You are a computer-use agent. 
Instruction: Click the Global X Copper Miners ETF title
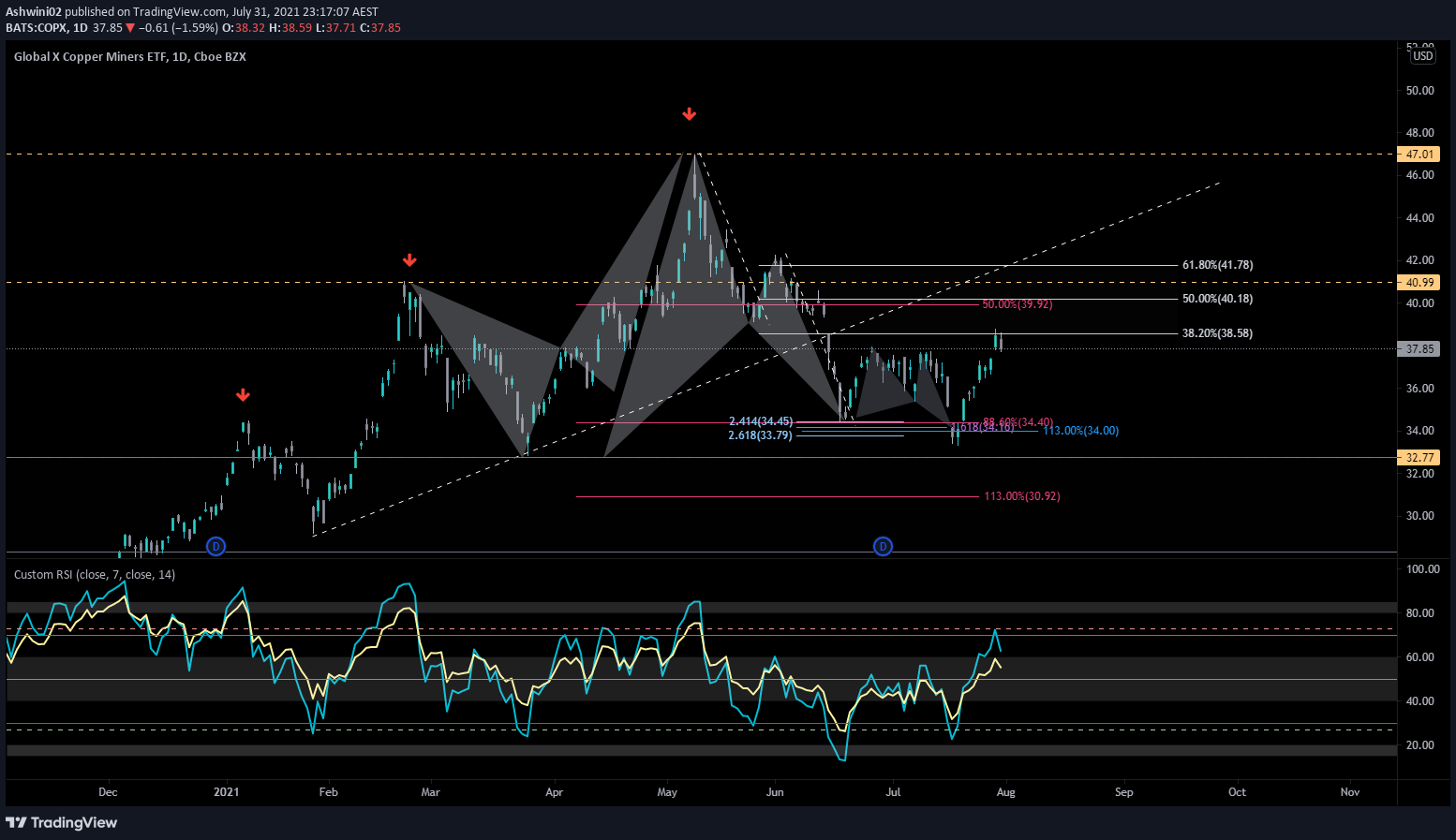coord(130,56)
